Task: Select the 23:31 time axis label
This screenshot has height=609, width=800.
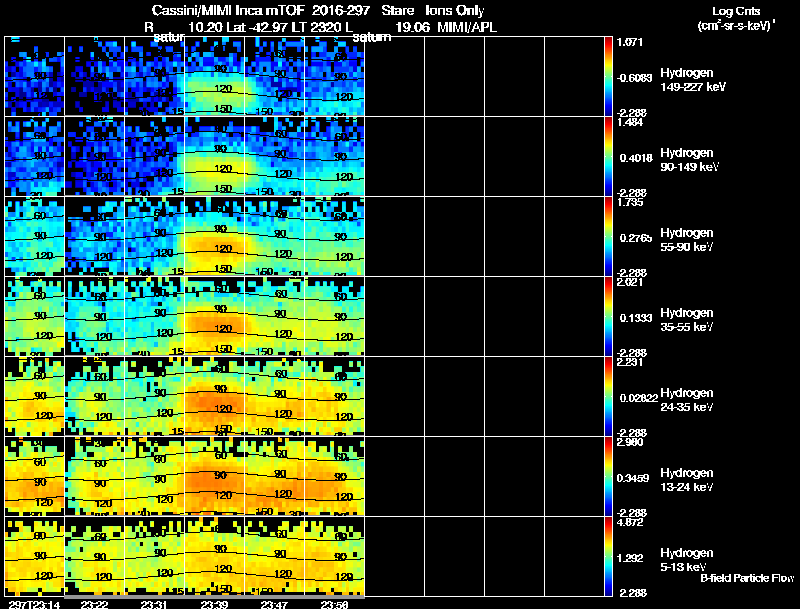Action: point(155,604)
